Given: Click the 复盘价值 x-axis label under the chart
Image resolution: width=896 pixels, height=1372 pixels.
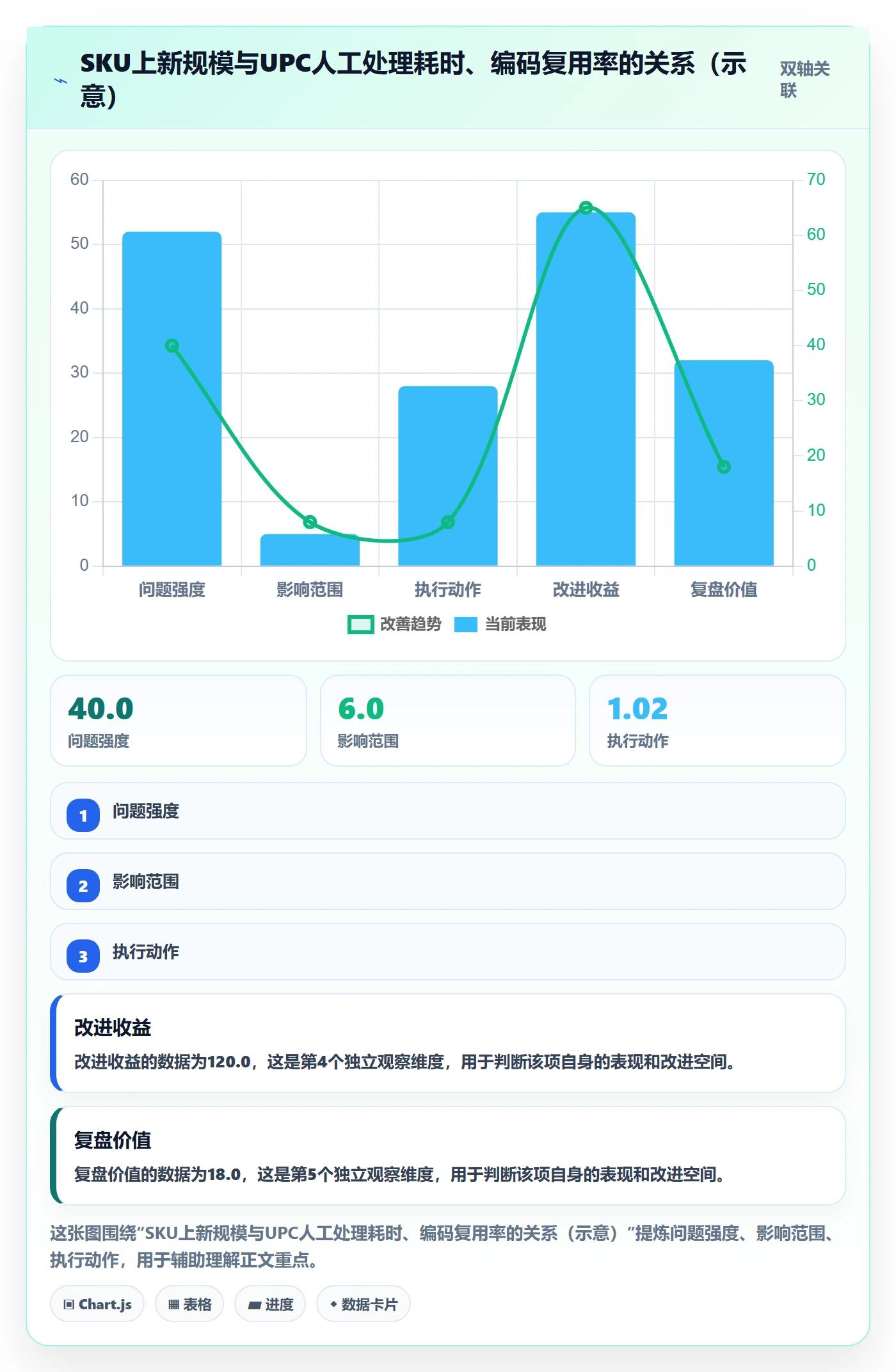Looking at the screenshot, I should click(x=724, y=589).
